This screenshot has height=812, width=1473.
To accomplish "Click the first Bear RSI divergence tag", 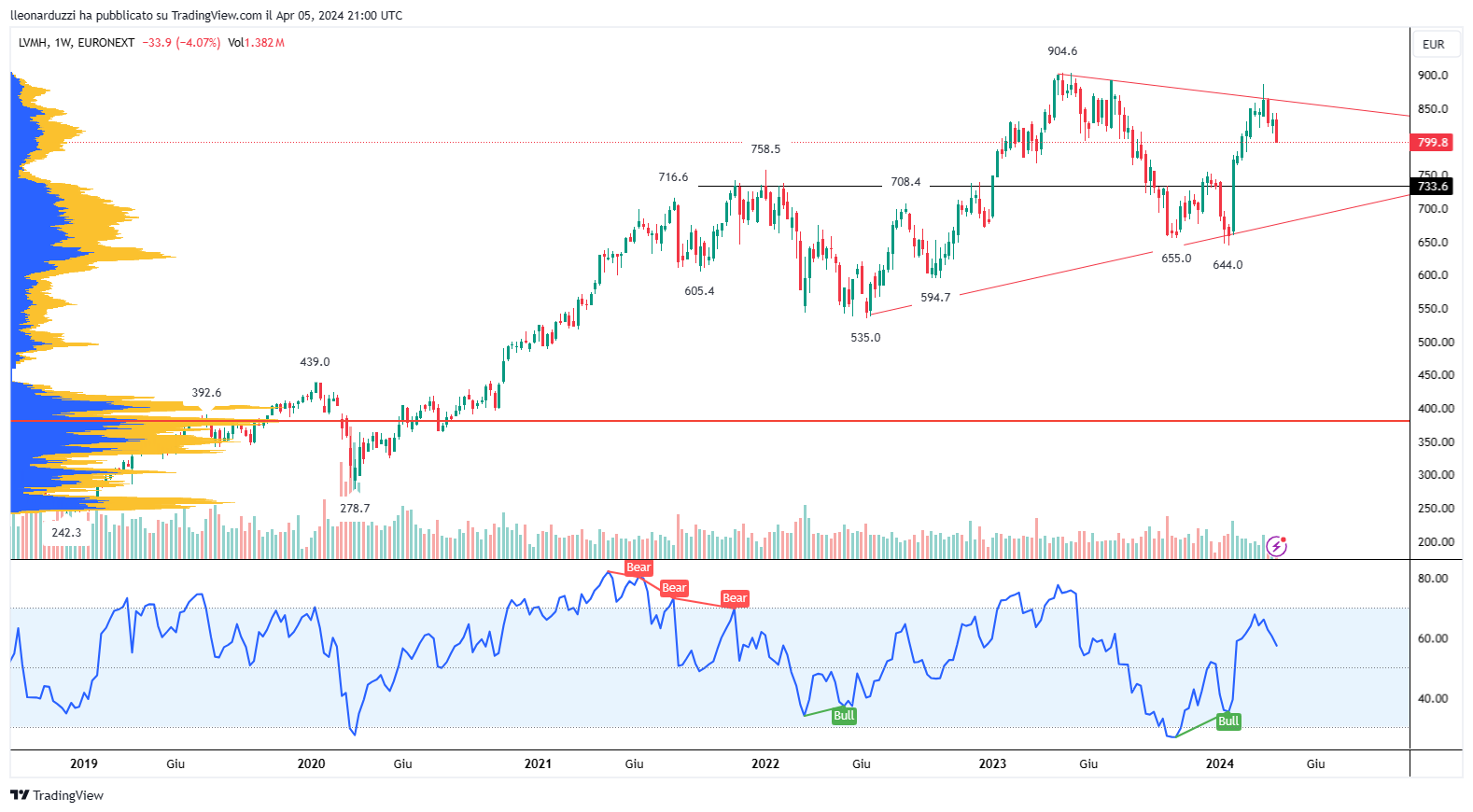I will [638, 567].
